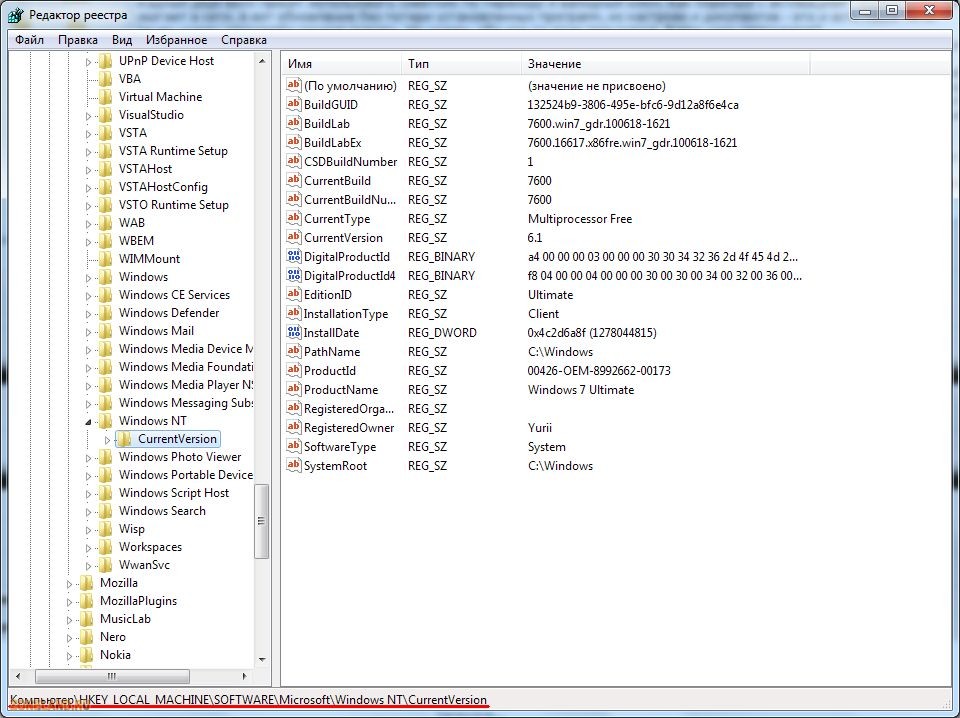Expand the Windows Photo Viewer key
The image size is (960, 718).
88,458
